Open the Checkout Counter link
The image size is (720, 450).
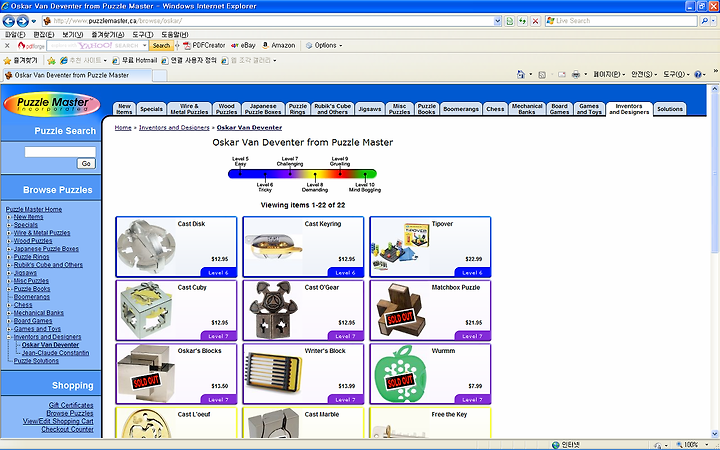tap(68, 429)
